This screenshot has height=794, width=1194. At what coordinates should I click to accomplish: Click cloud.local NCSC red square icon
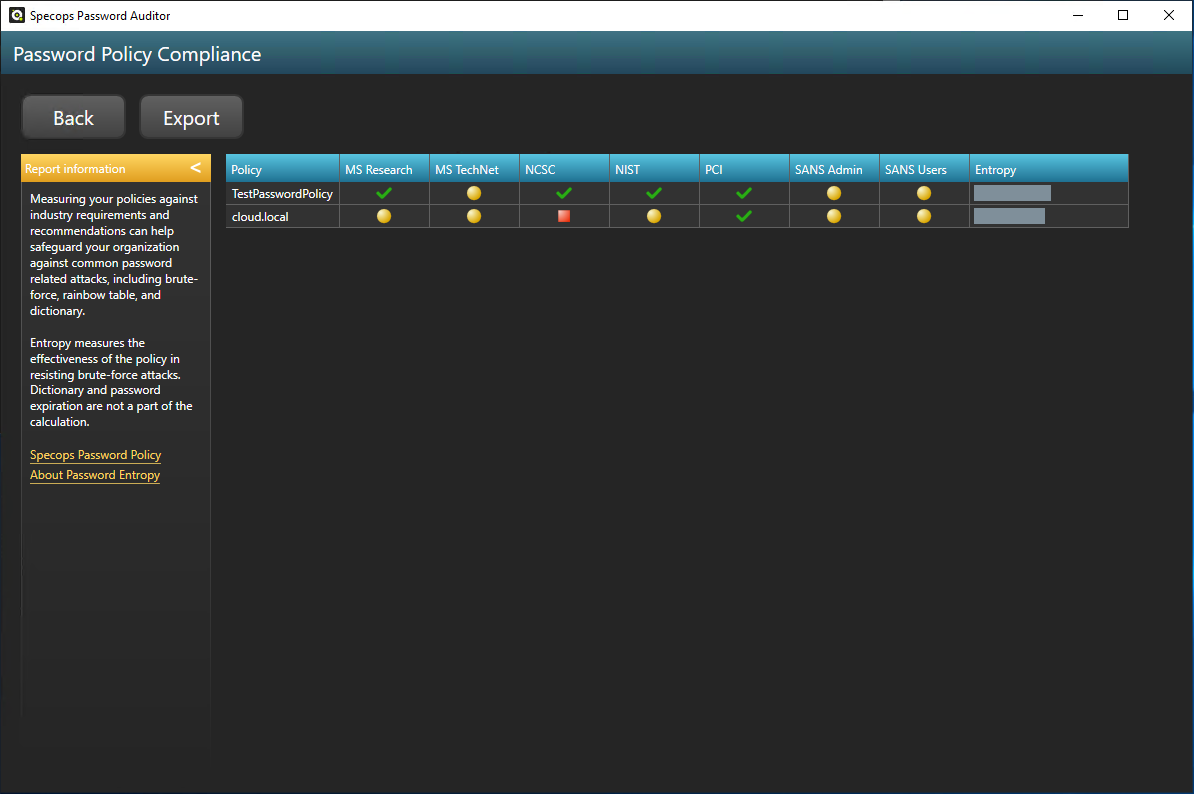coord(563,216)
